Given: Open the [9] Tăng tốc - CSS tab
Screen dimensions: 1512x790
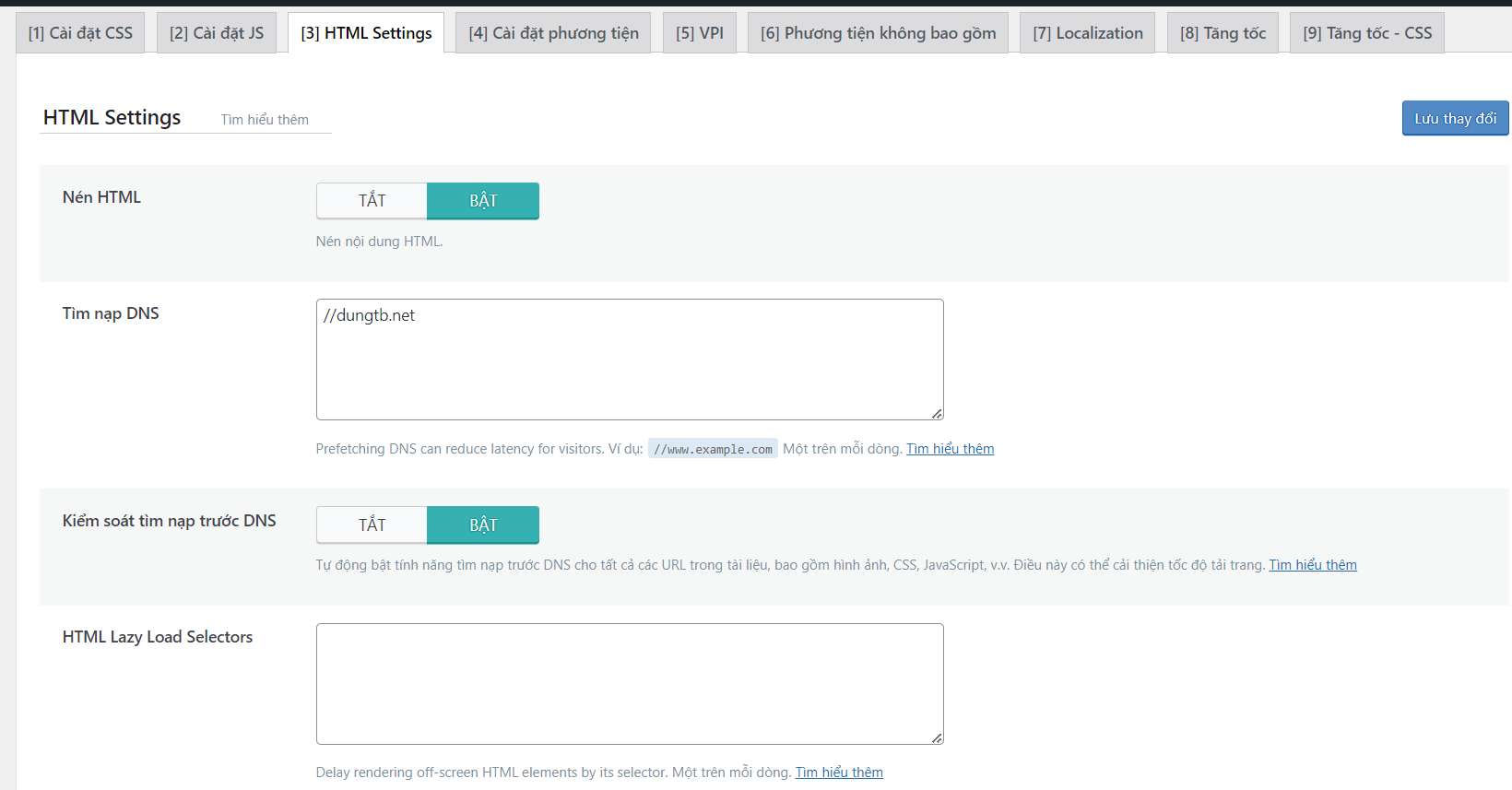Looking at the screenshot, I should (x=1367, y=33).
